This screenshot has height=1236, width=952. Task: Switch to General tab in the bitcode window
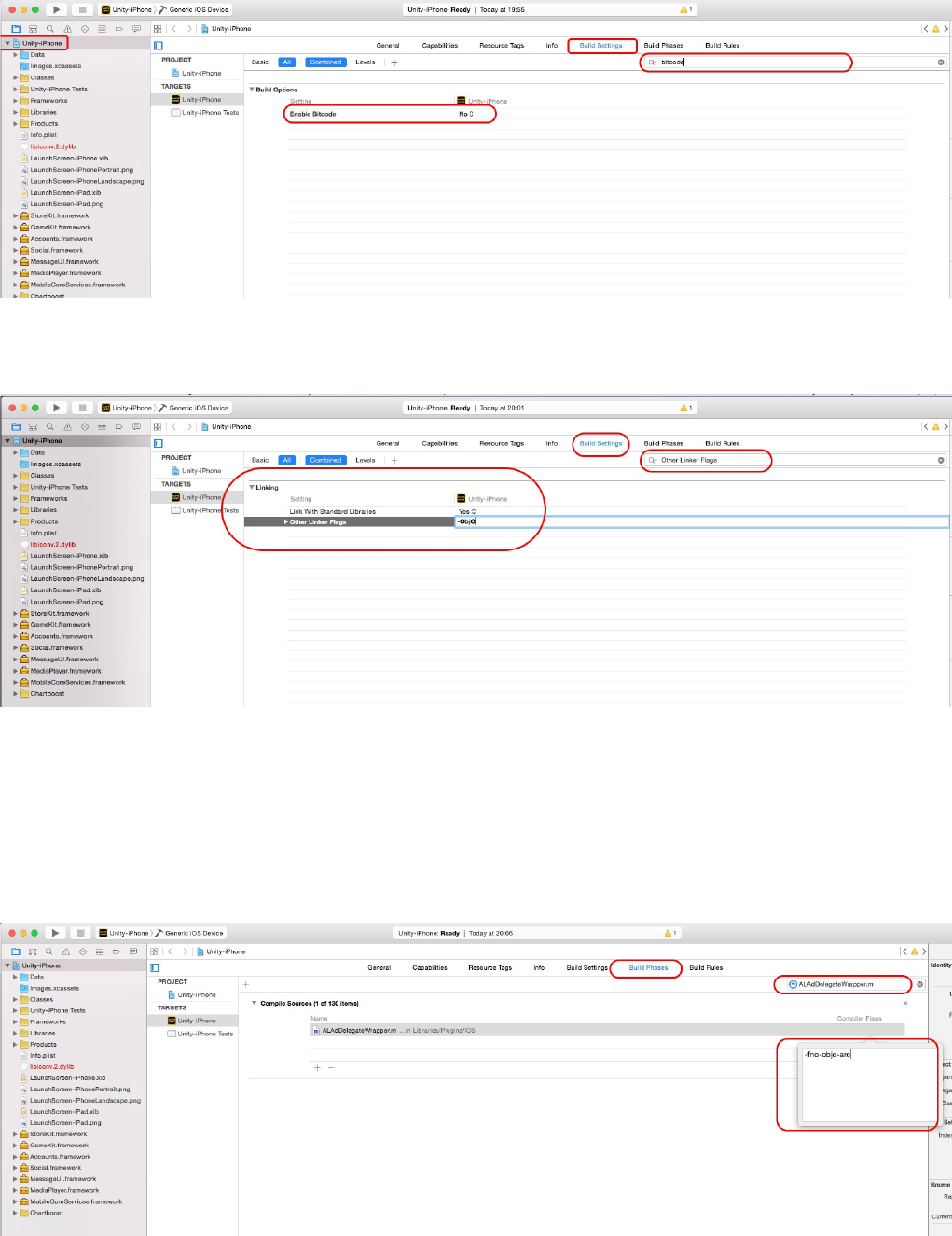point(388,46)
